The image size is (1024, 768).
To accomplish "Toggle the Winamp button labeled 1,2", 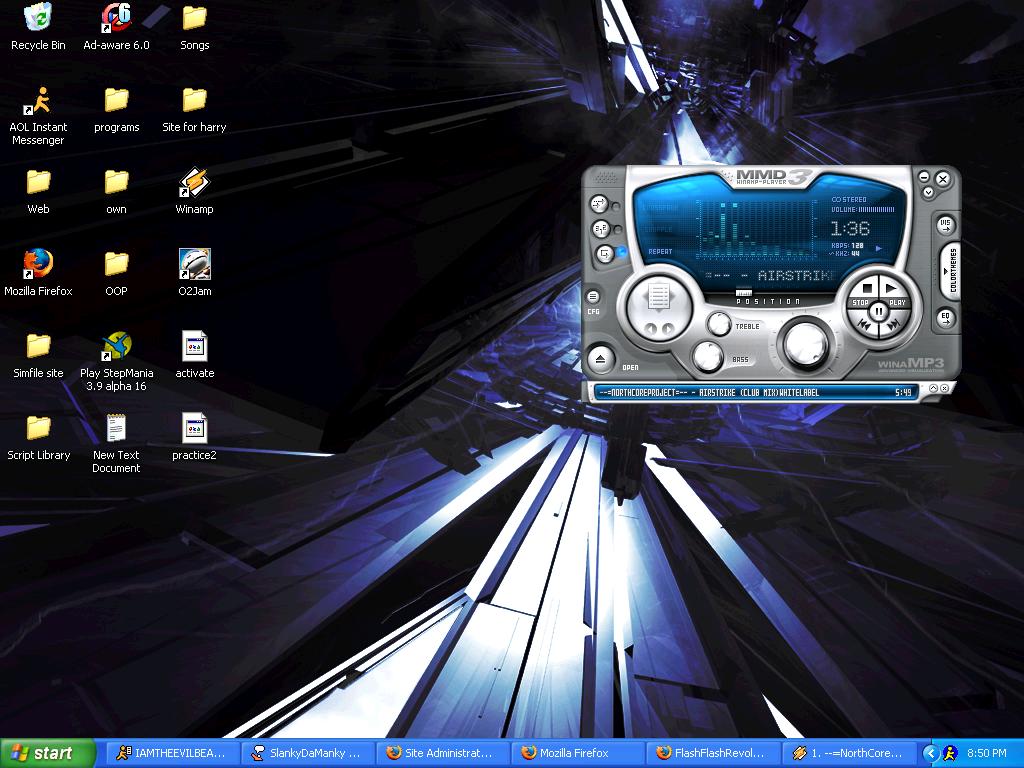I will 601,229.
